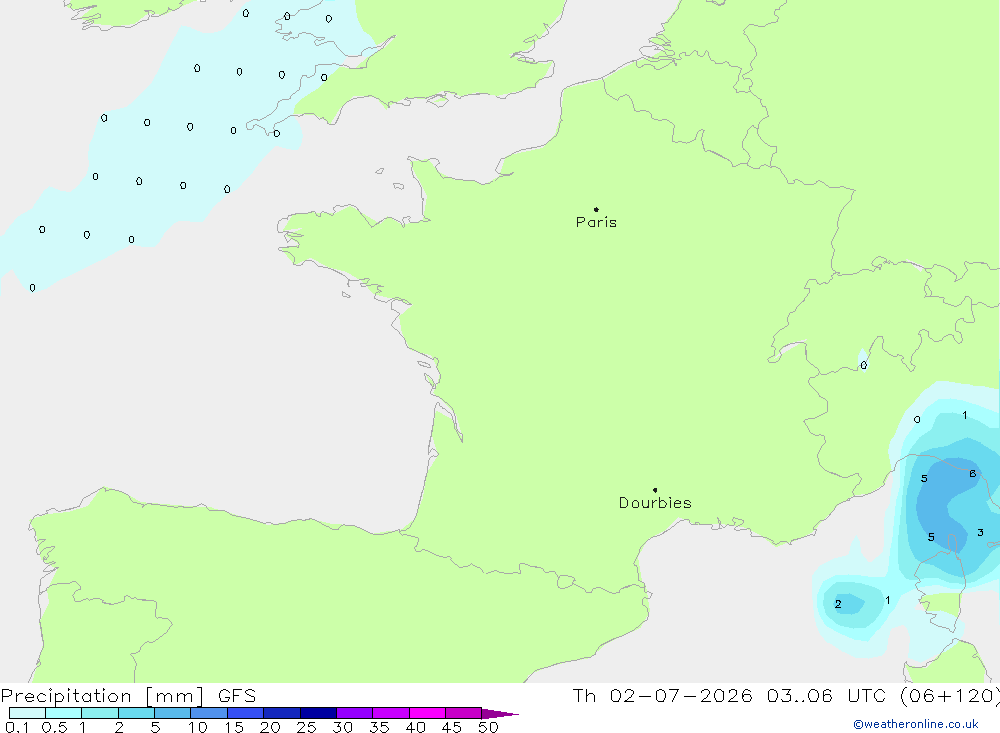Click the Dourbies city label
This screenshot has width=1000, height=733.
(x=655, y=503)
